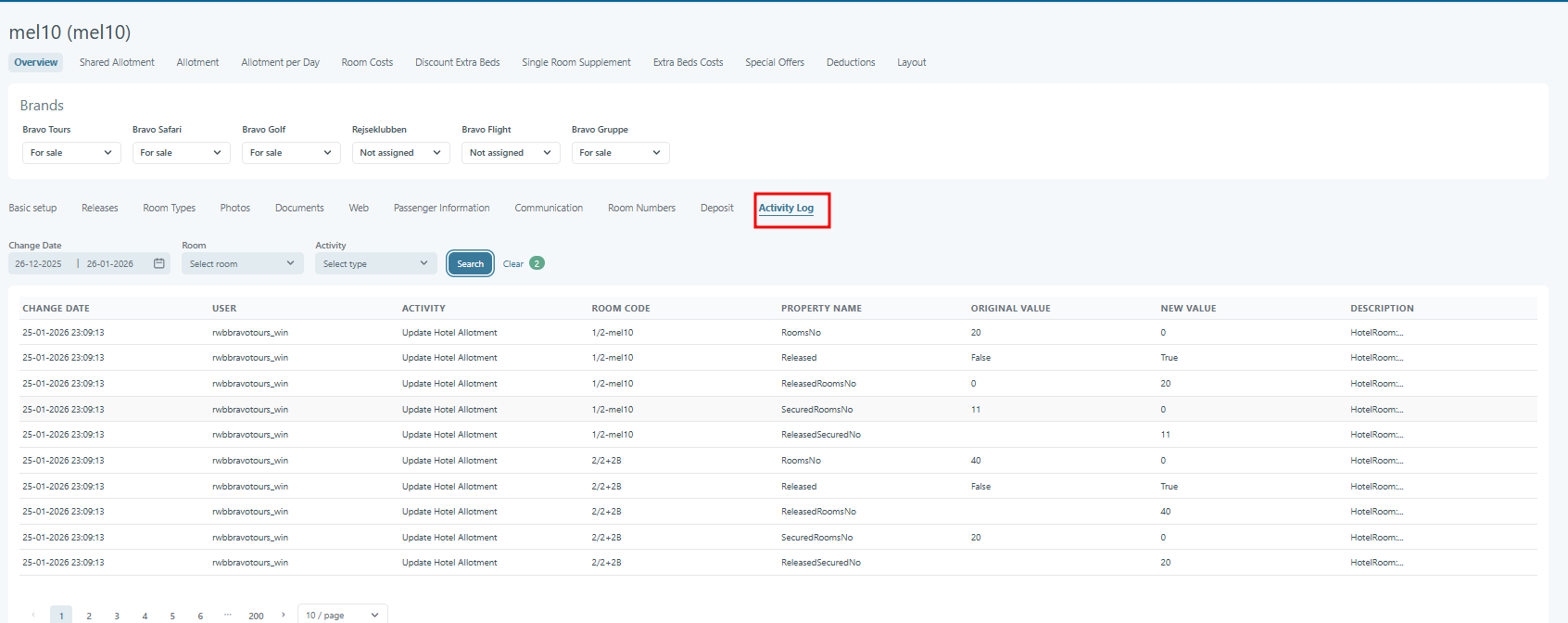Click the Clear filters link
This screenshot has width=1568, height=623.
point(513,264)
